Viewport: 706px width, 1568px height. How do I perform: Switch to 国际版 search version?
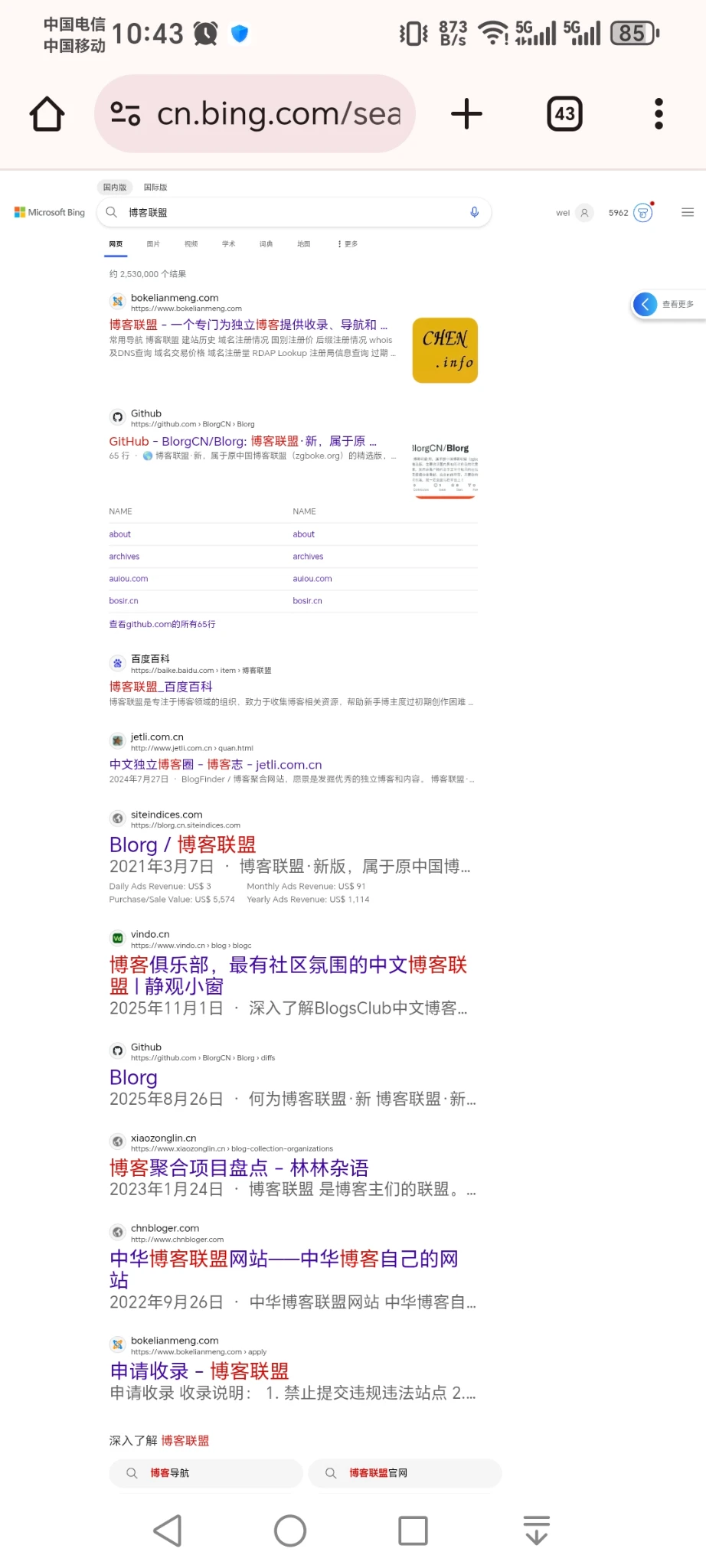pyautogui.click(x=155, y=187)
